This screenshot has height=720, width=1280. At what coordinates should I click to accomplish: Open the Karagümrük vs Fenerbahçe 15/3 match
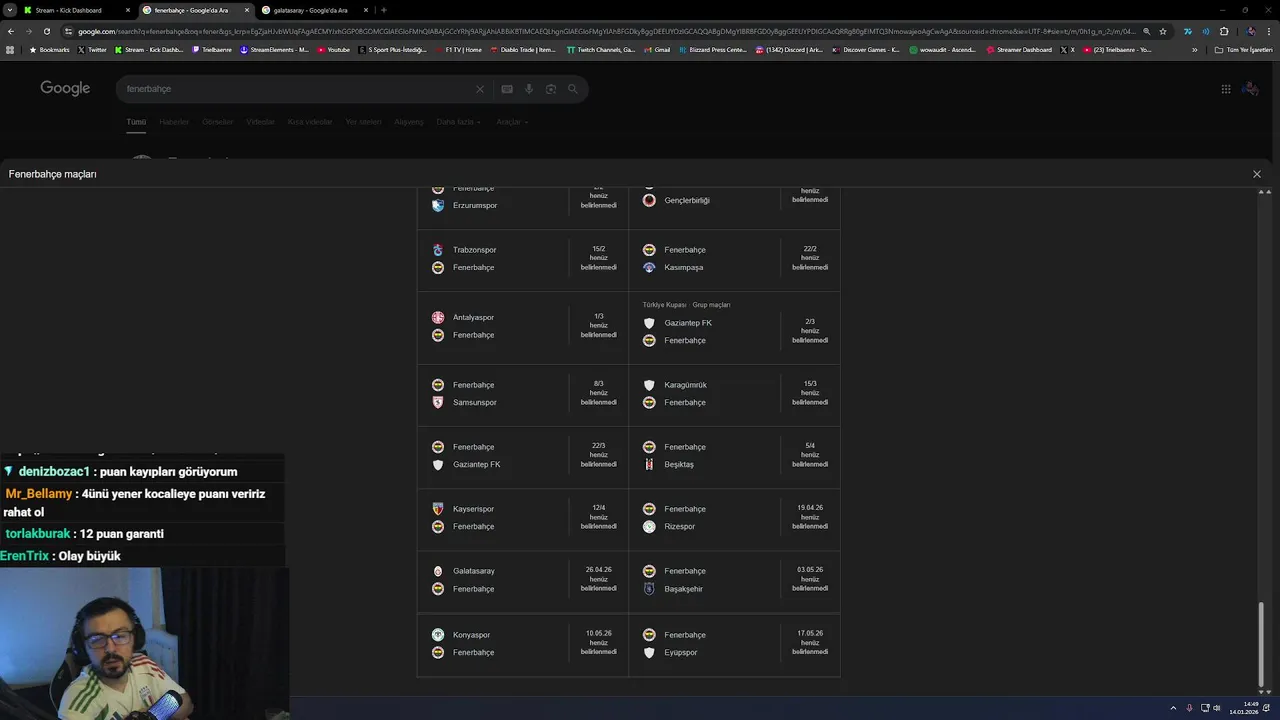[x=734, y=394]
